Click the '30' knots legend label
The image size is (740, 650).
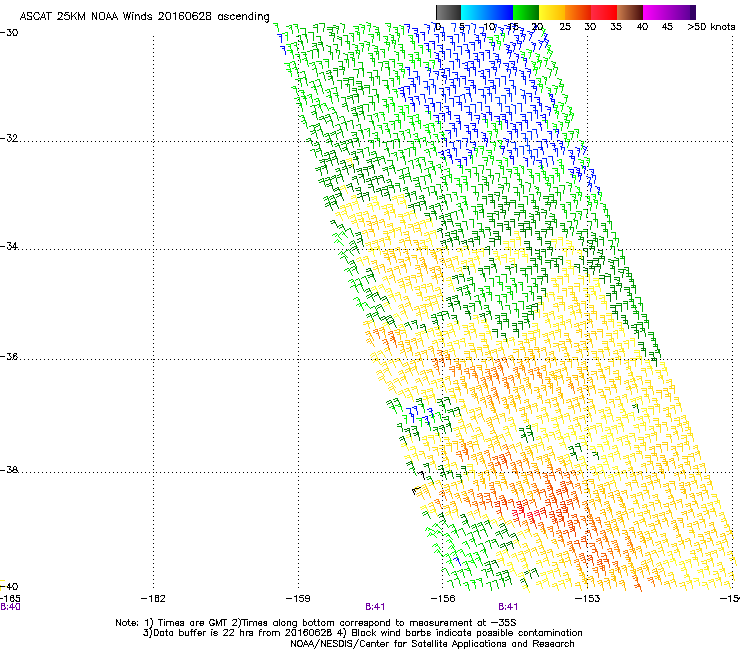coord(590,27)
